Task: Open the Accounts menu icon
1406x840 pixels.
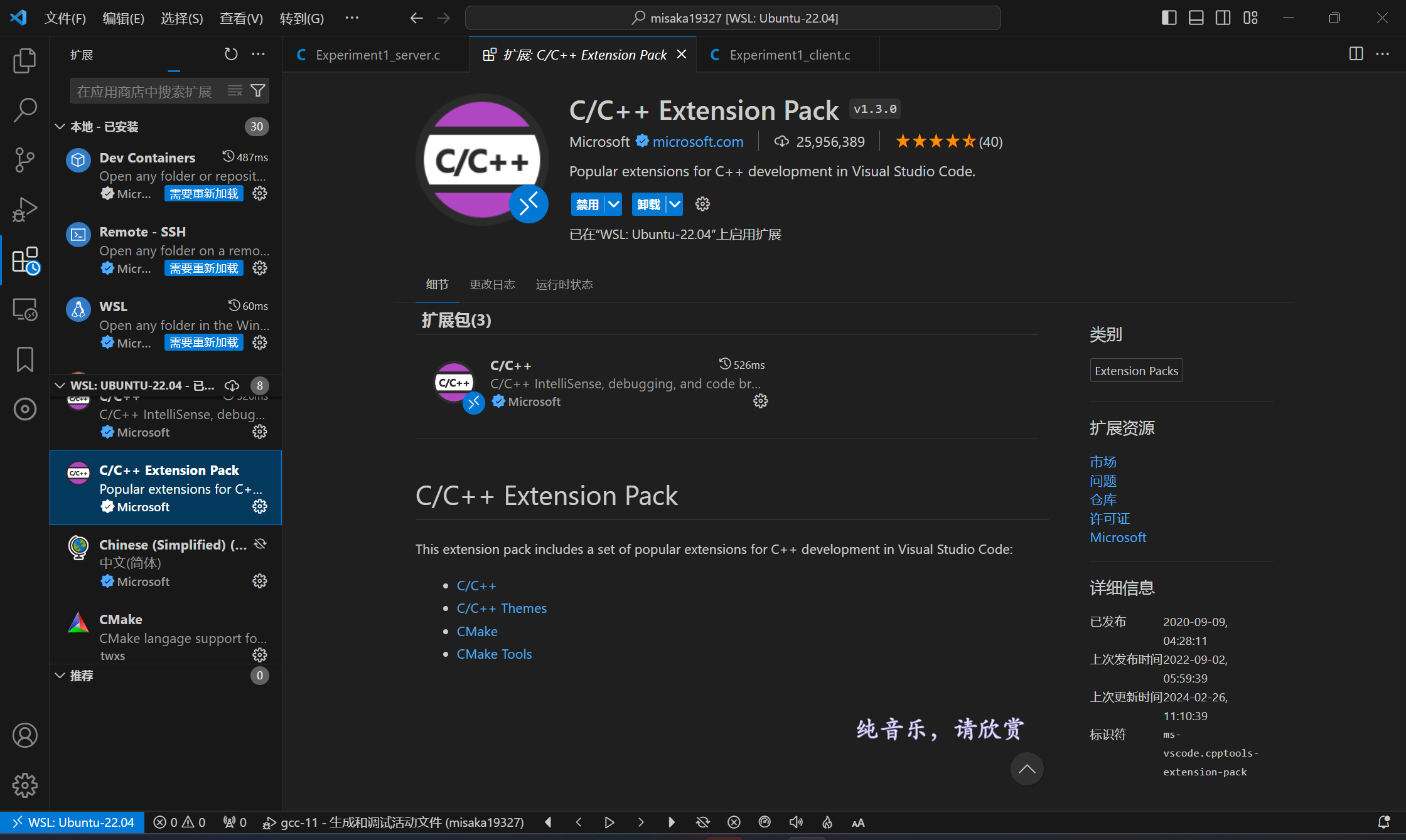Action: click(24, 735)
